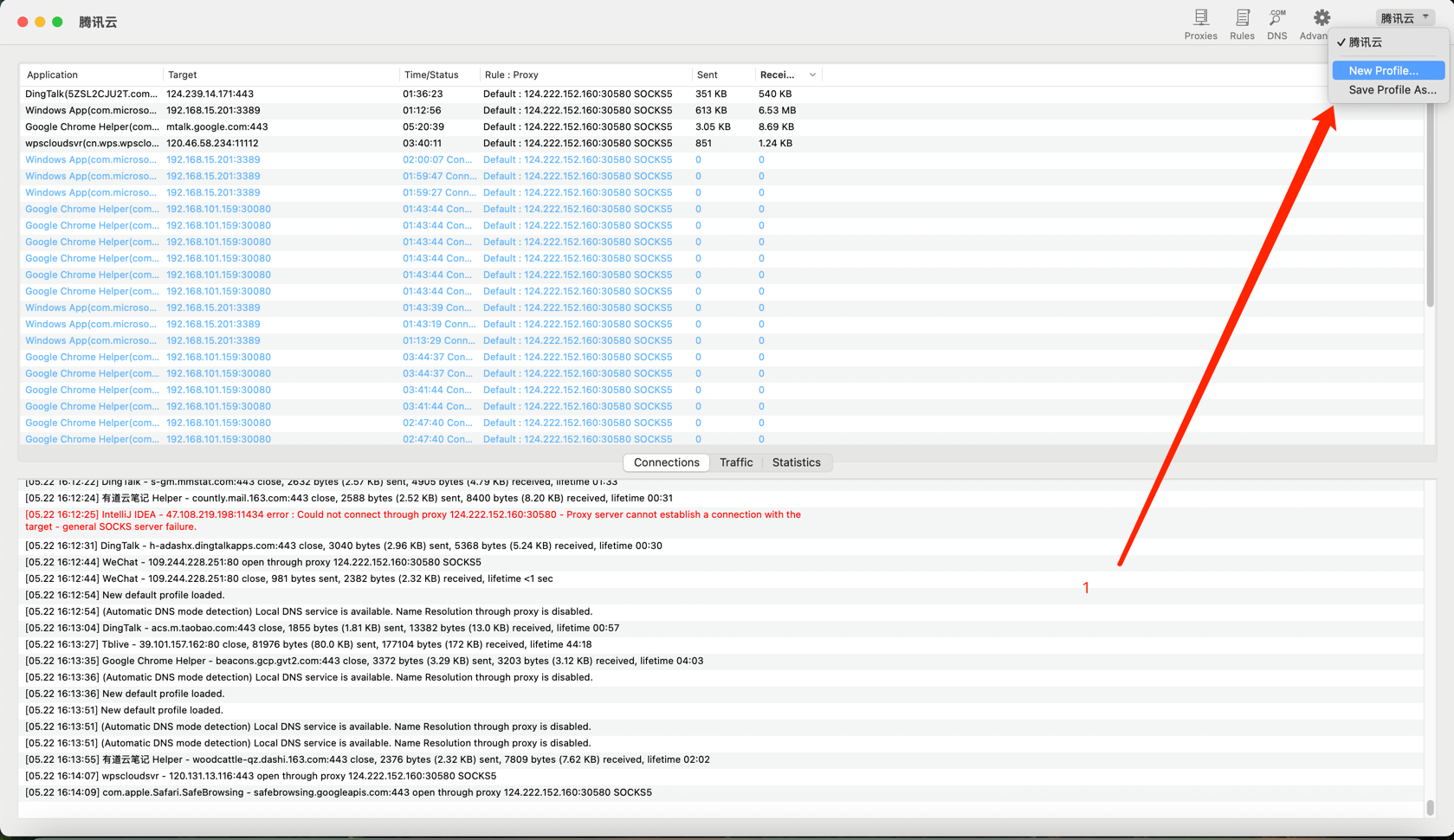The height and width of the screenshot is (840, 1454).
Task: Select the checked 腾讯云 profile entry
Action: pos(1366,42)
